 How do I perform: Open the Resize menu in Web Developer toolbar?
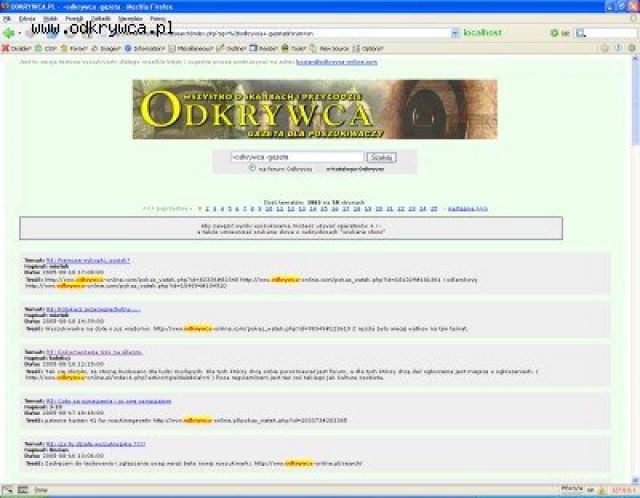click(x=264, y=48)
